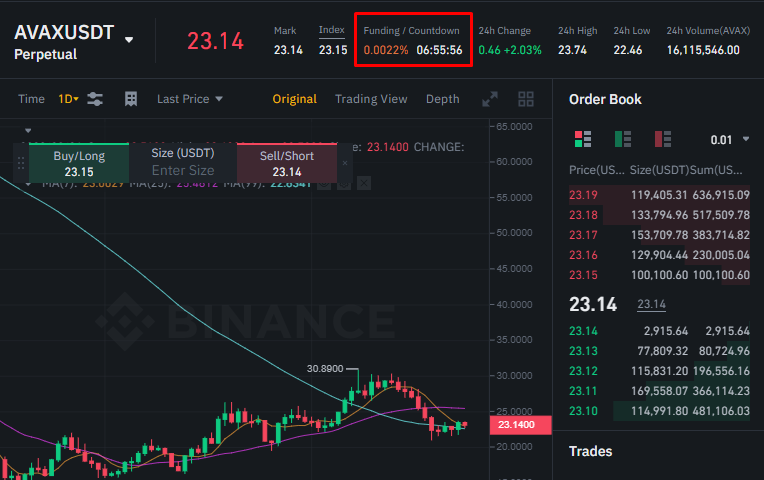Screen dimensions: 764x480
Task: Click the Mark price value 23.14
Action: point(288,50)
